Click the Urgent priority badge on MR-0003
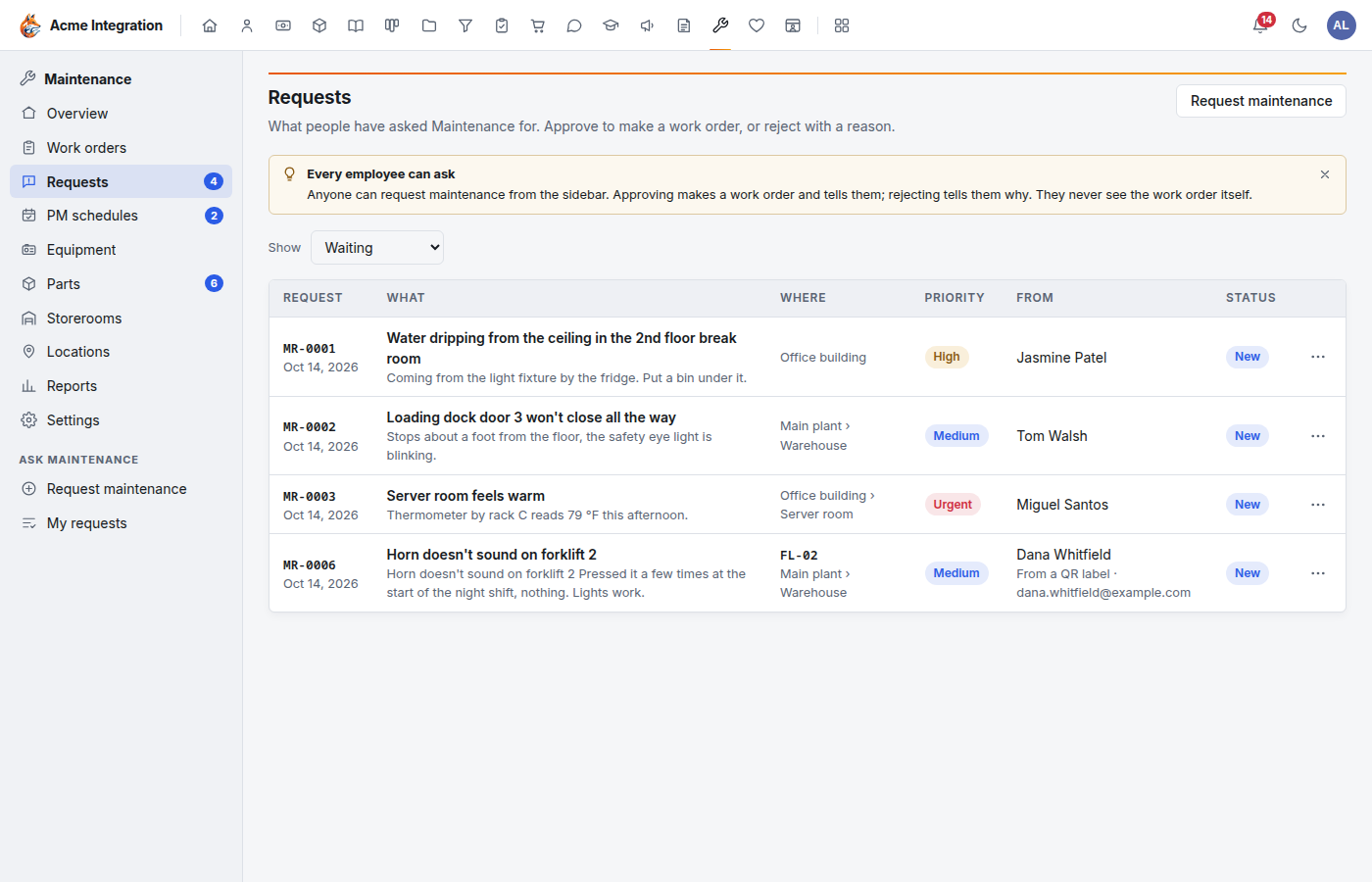Screen dimensions: 1372x882 [x=953, y=505]
